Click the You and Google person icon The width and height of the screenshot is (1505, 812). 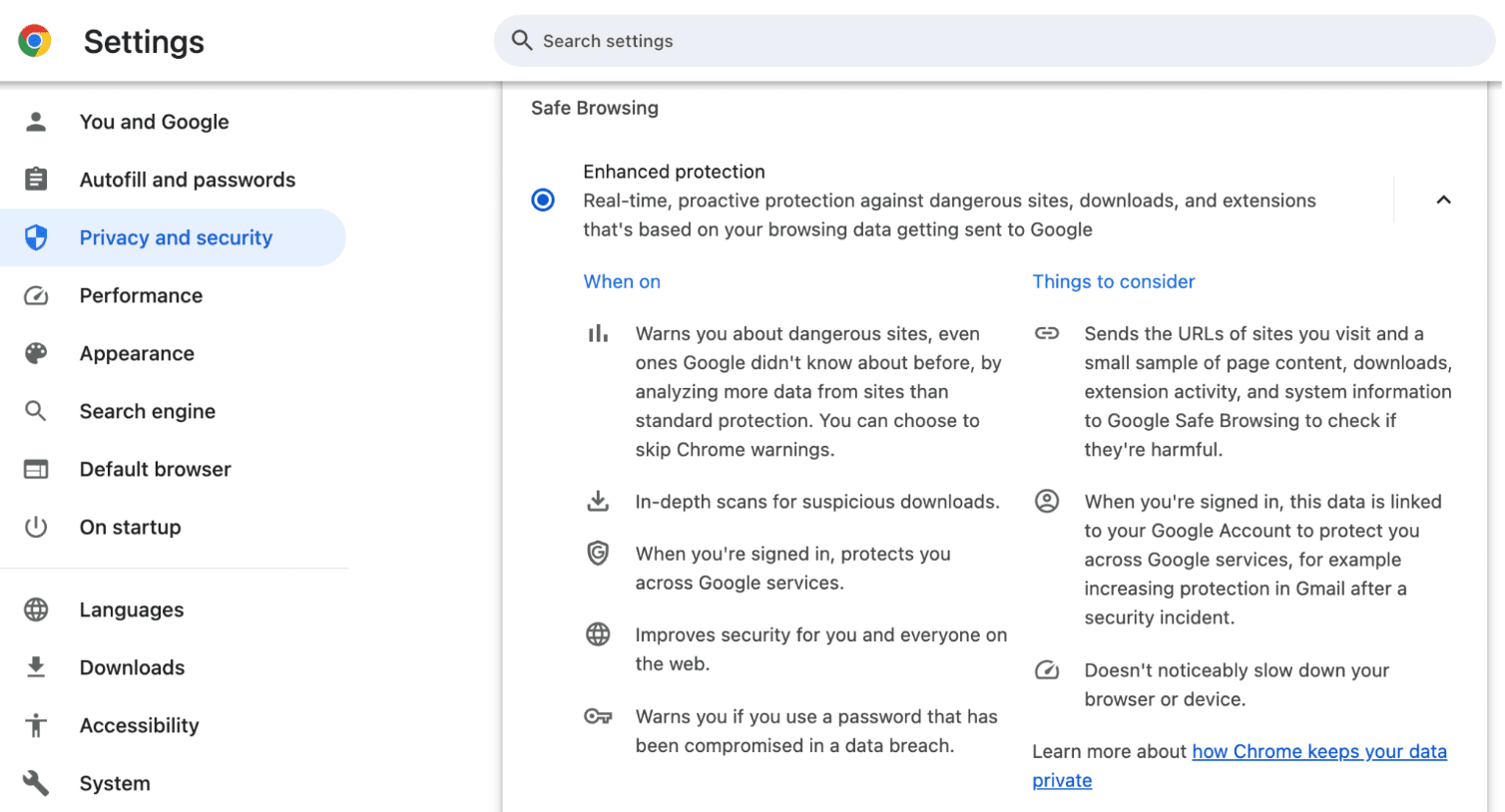point(36,121)
